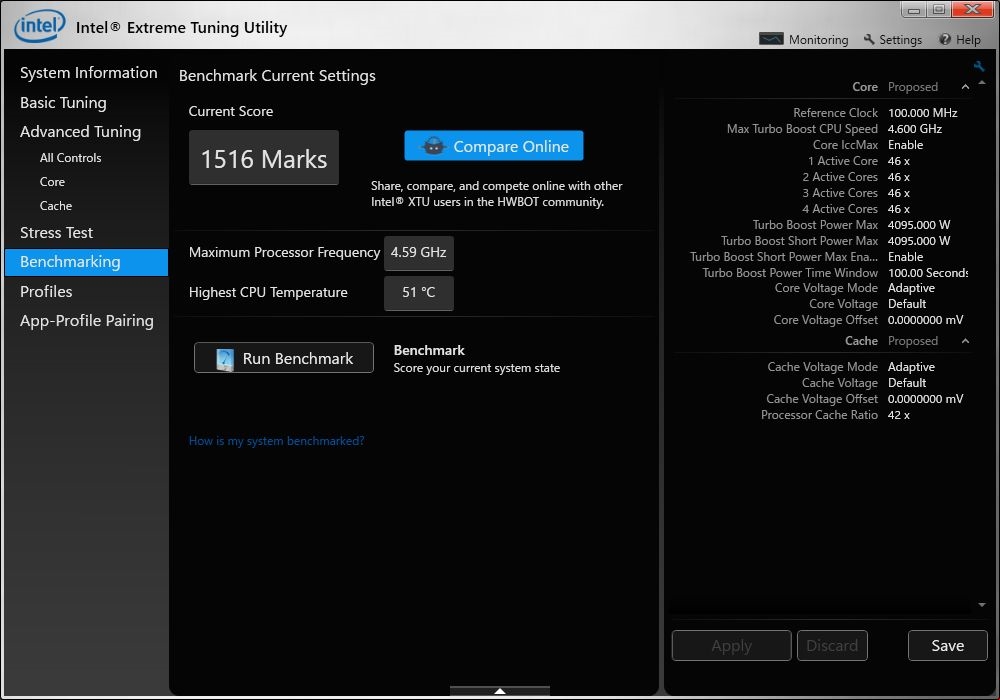Screen dimensions: 1000x700
Task: Click the 51 °C temperature value
Action: [418, 293]
